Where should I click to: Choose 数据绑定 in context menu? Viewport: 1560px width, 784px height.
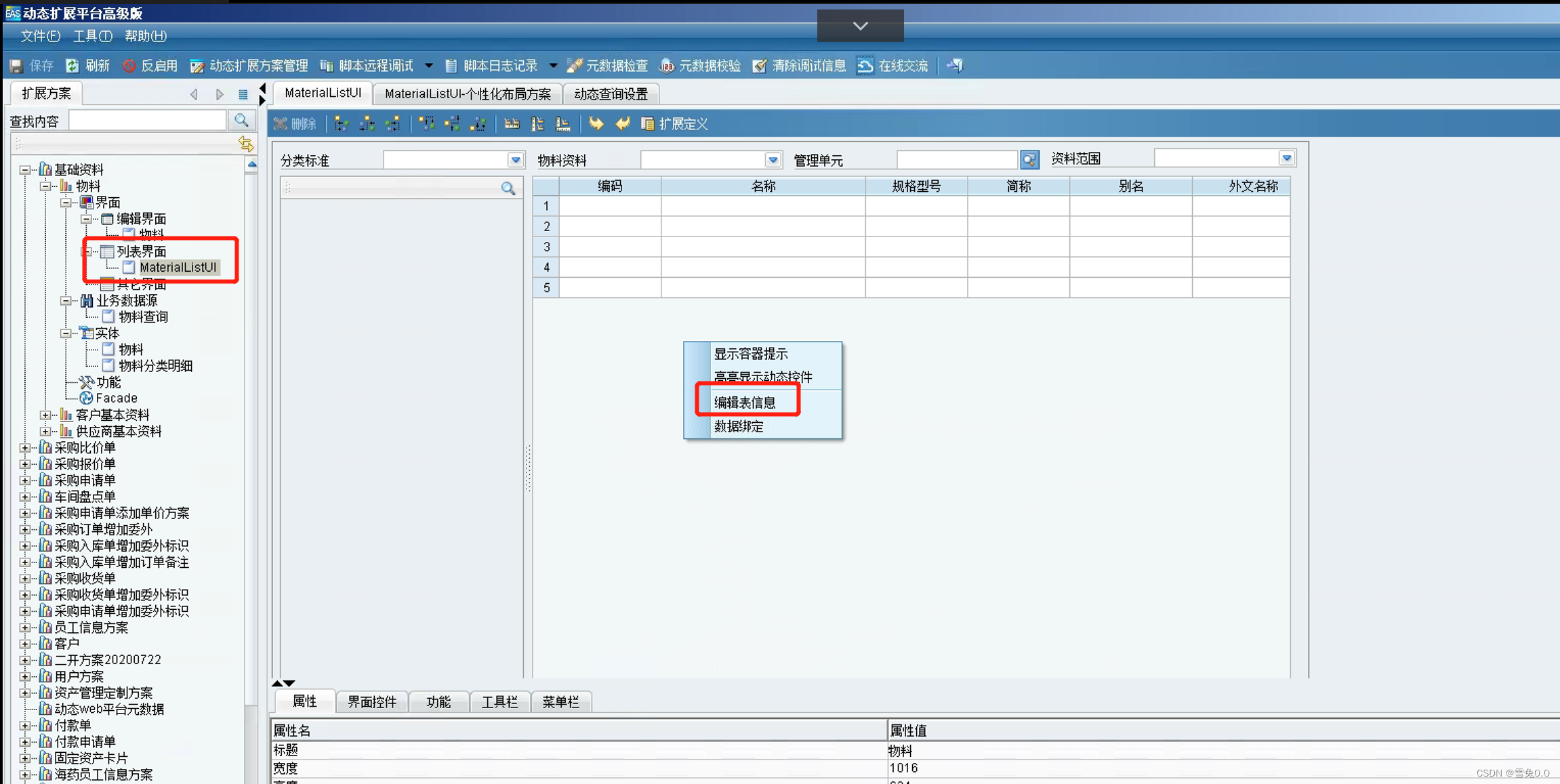coord(738,426)
